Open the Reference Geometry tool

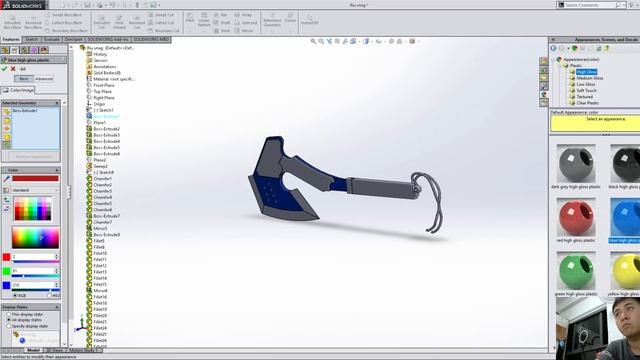(x=272, y=20)
